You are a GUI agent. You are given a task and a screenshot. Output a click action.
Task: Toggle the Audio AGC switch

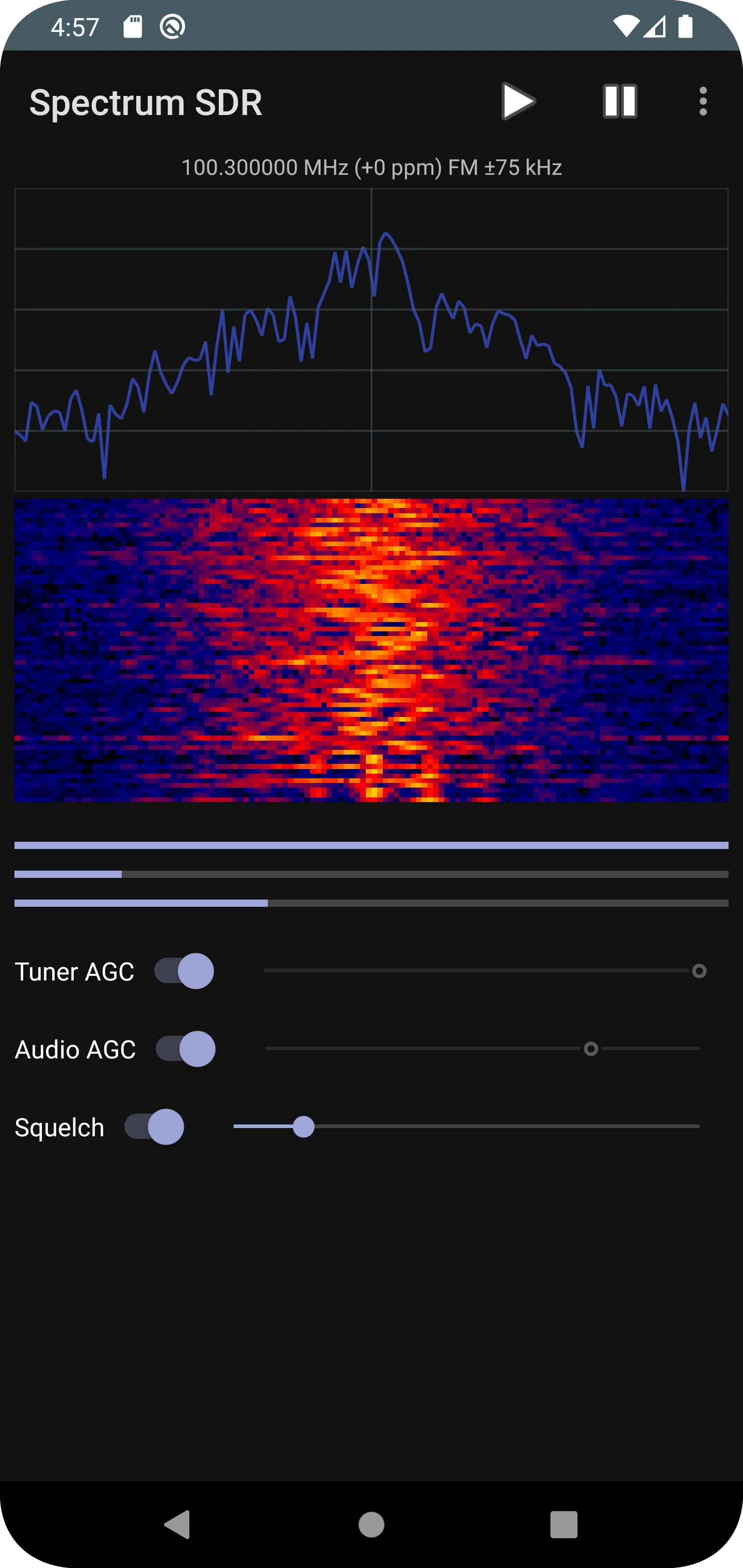pos(185,1049)
